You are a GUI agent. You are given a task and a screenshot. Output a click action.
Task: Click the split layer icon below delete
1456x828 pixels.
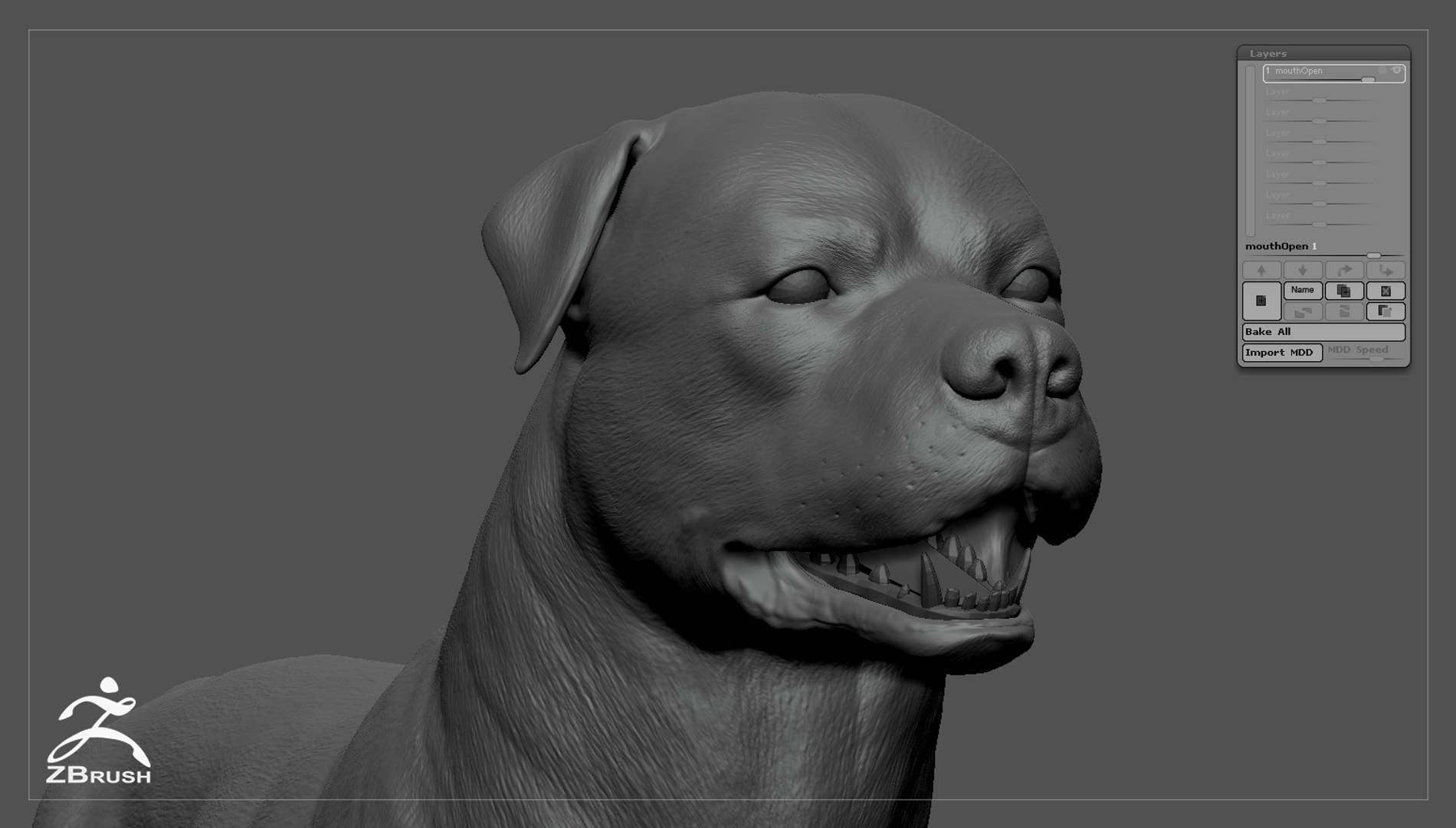click(x=1385, y=311)
